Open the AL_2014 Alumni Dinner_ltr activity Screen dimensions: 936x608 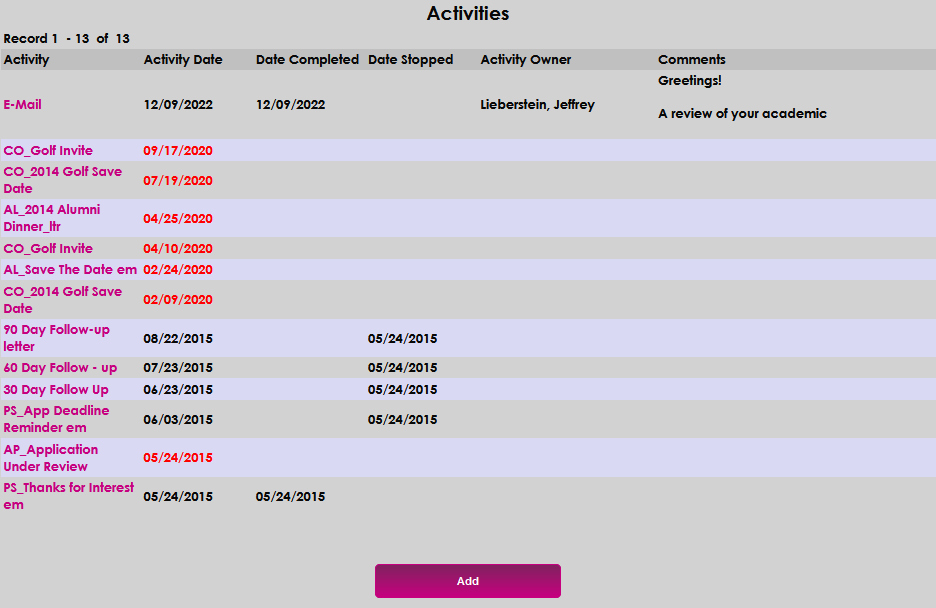point(51,218)
